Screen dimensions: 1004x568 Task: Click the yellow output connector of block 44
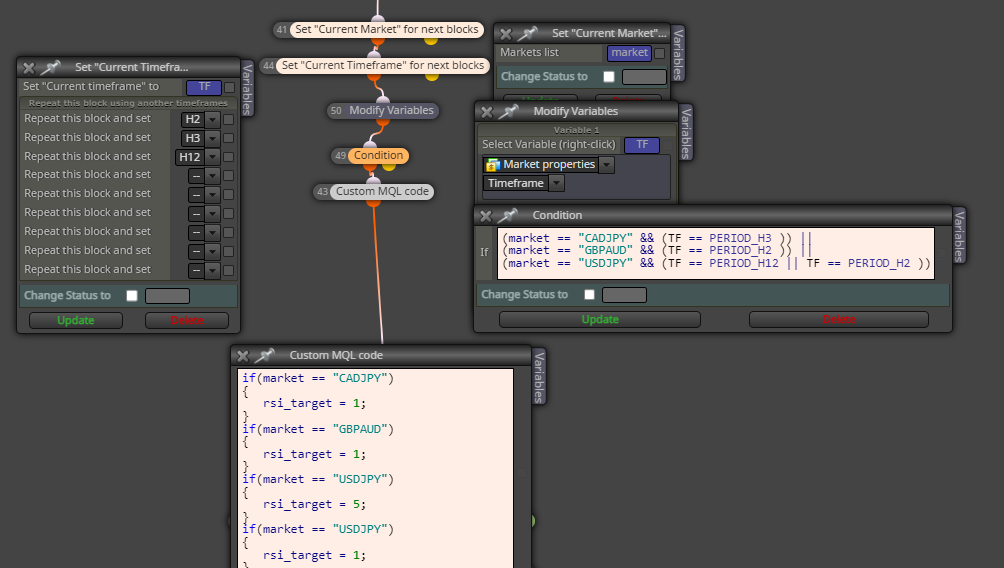coord(432,77)
